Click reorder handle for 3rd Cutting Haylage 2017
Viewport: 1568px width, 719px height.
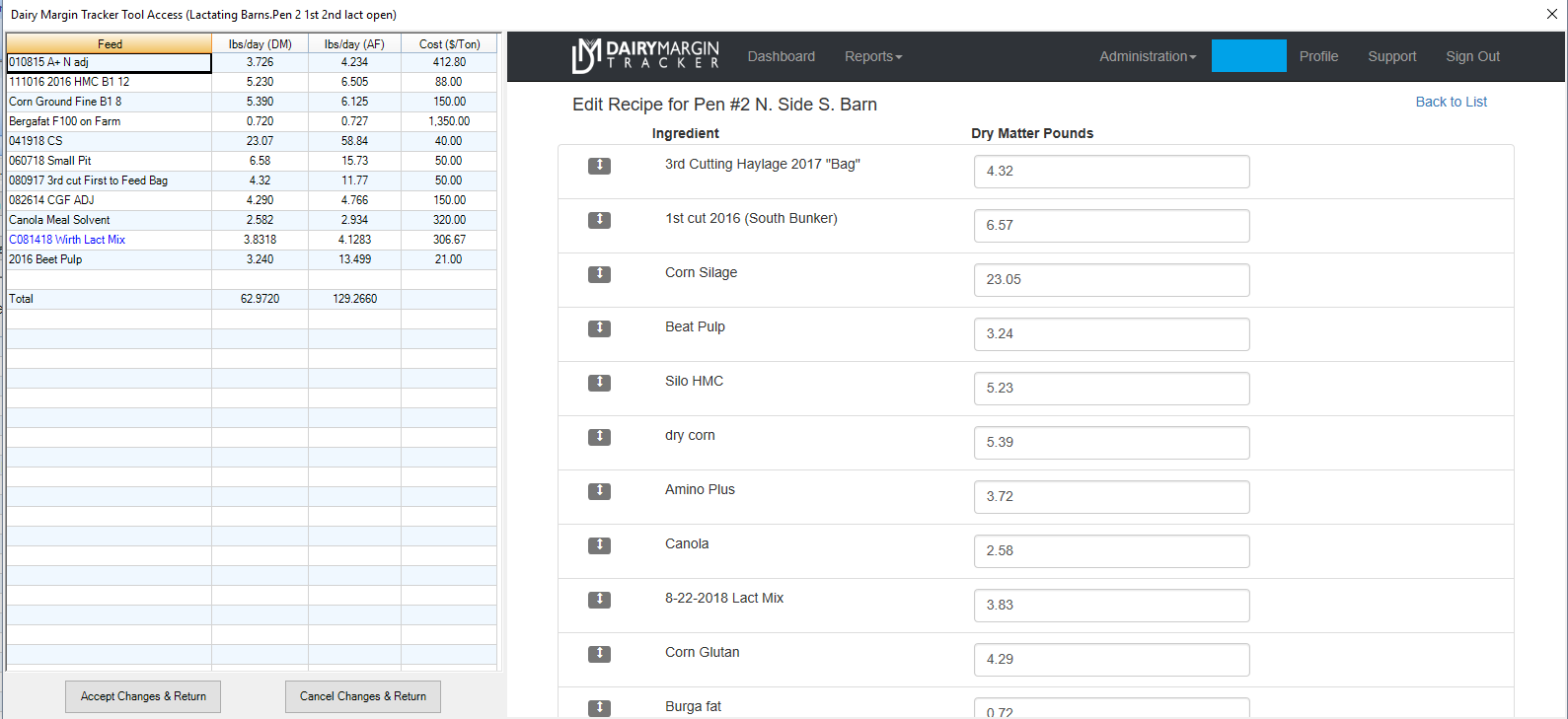pos(599,166)
